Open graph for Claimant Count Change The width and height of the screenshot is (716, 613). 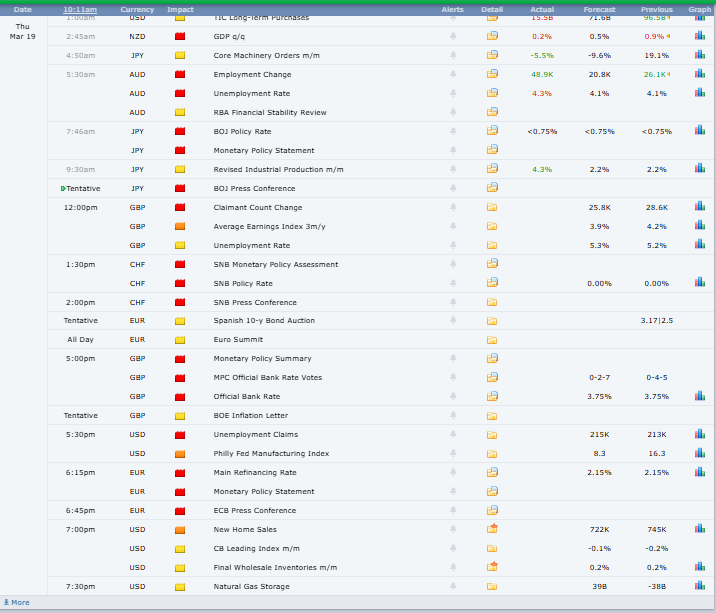(x=700, y=207)
